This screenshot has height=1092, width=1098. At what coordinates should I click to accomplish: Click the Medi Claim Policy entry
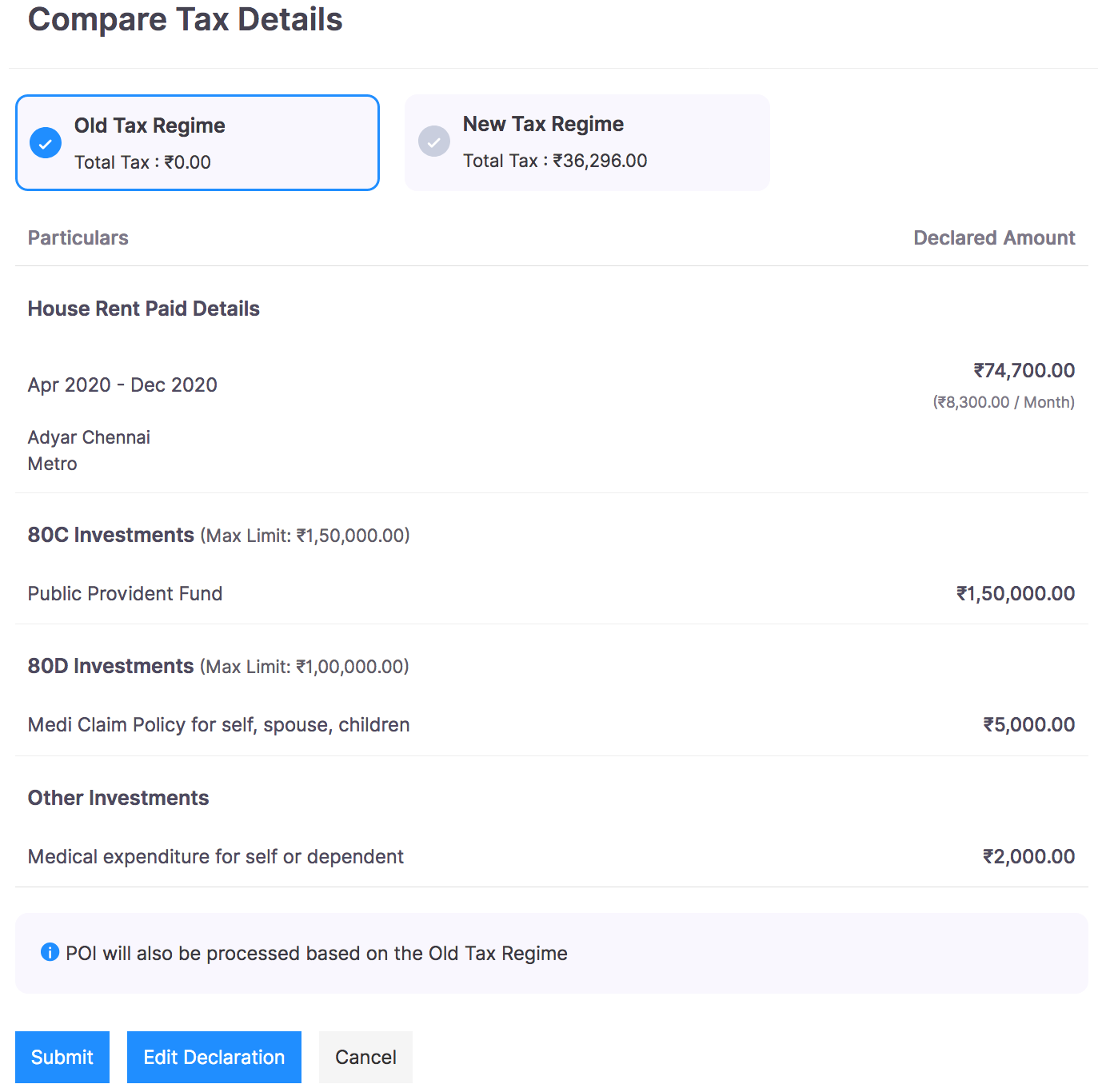218,724
